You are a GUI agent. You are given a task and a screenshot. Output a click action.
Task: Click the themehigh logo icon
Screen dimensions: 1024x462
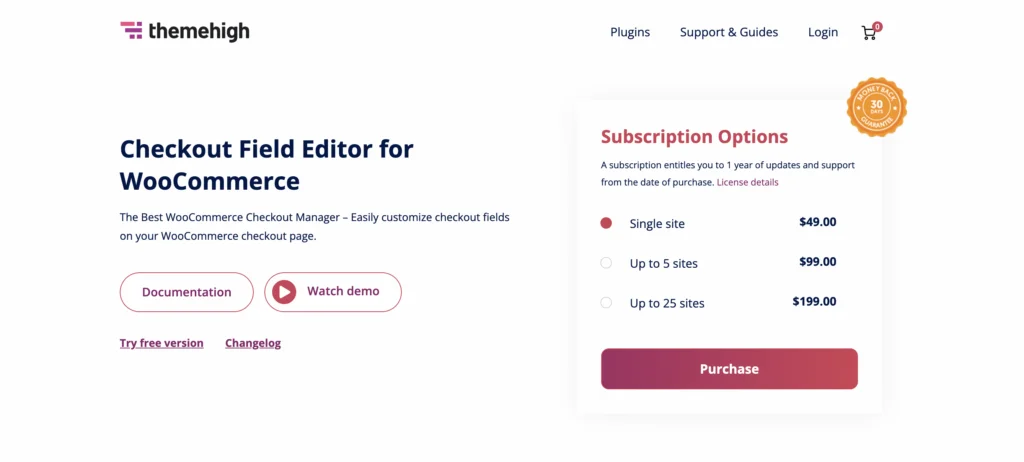(131, 30)
